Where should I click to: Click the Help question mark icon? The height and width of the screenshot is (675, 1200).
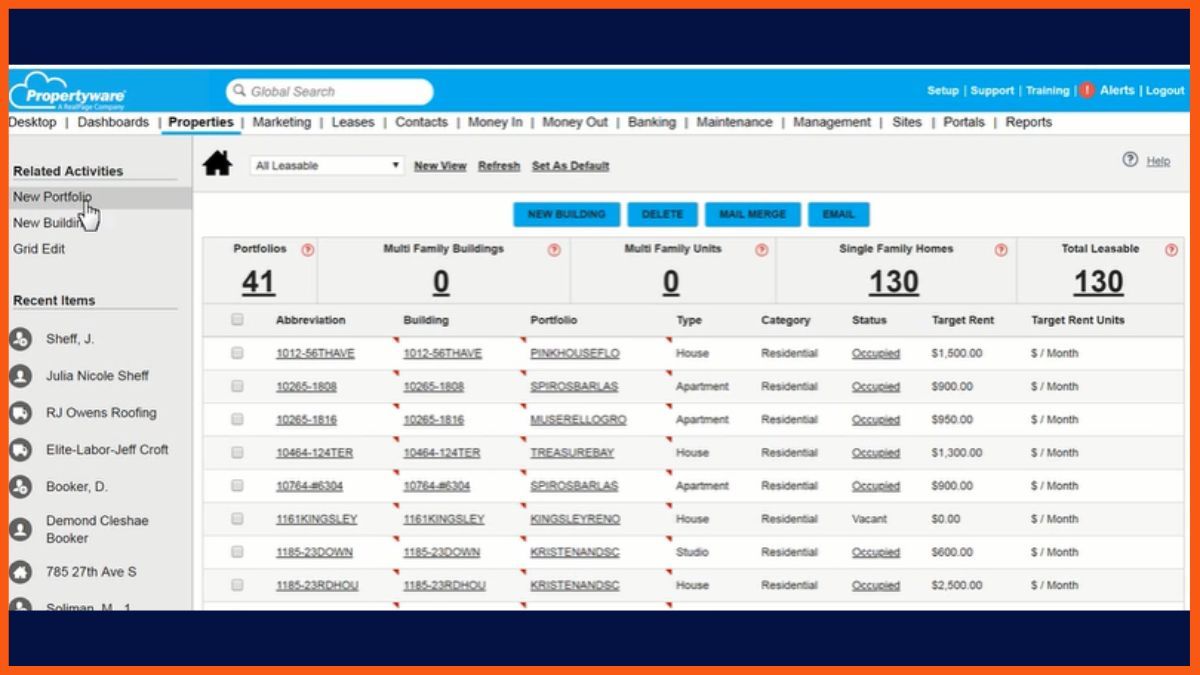[x=1130, y=160]
